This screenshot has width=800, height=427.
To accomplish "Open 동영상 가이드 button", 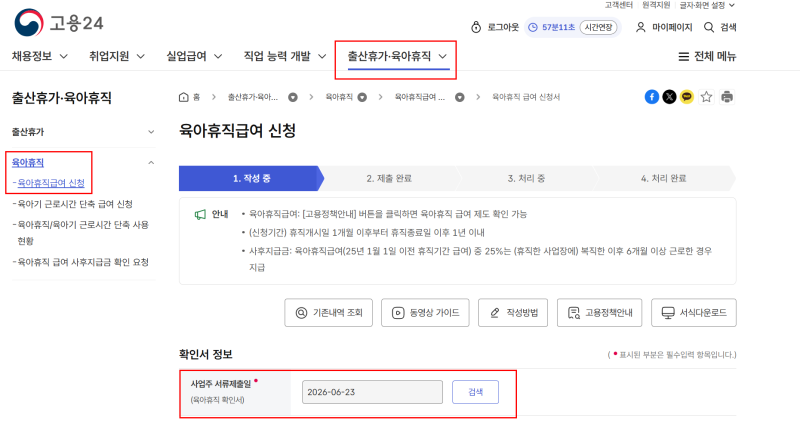I will 425,313.
